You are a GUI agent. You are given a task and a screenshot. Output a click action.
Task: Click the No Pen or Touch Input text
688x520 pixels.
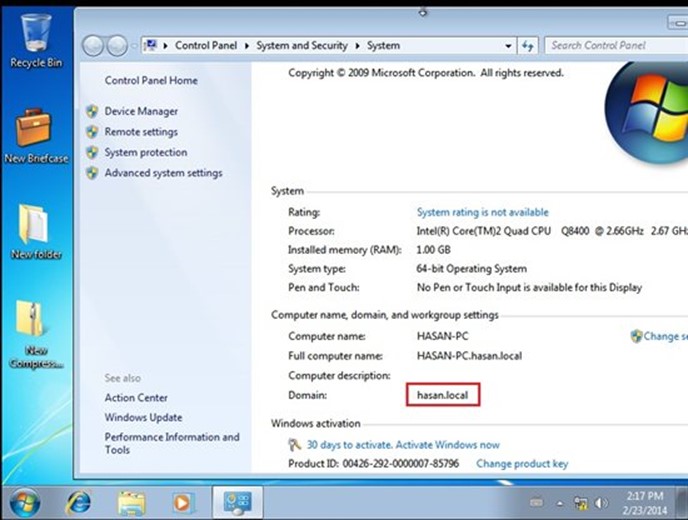[x=529, y=288]
